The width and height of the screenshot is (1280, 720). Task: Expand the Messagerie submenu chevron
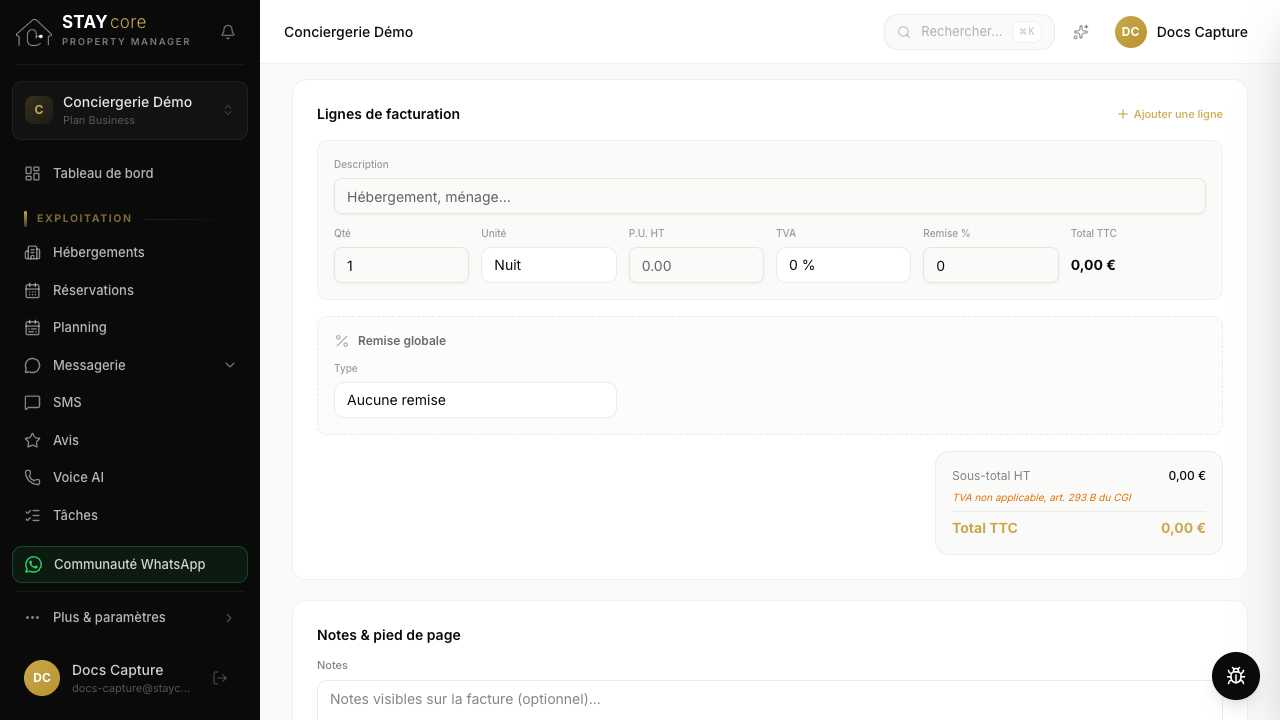[x=230, y=365]
